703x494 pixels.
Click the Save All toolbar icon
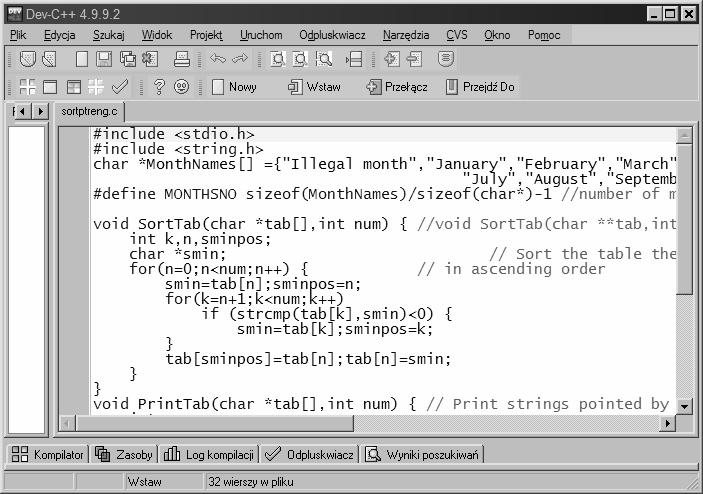pos(128,59)
